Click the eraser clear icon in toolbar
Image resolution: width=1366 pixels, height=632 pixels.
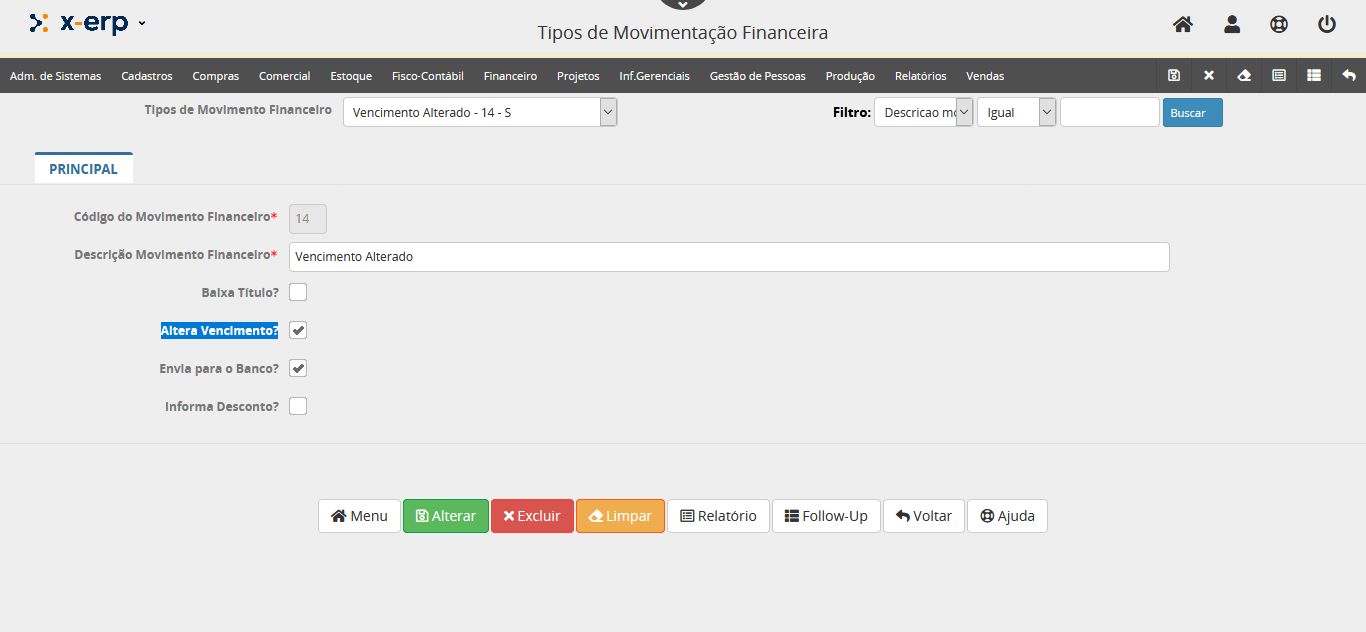tap(1244, 75)
